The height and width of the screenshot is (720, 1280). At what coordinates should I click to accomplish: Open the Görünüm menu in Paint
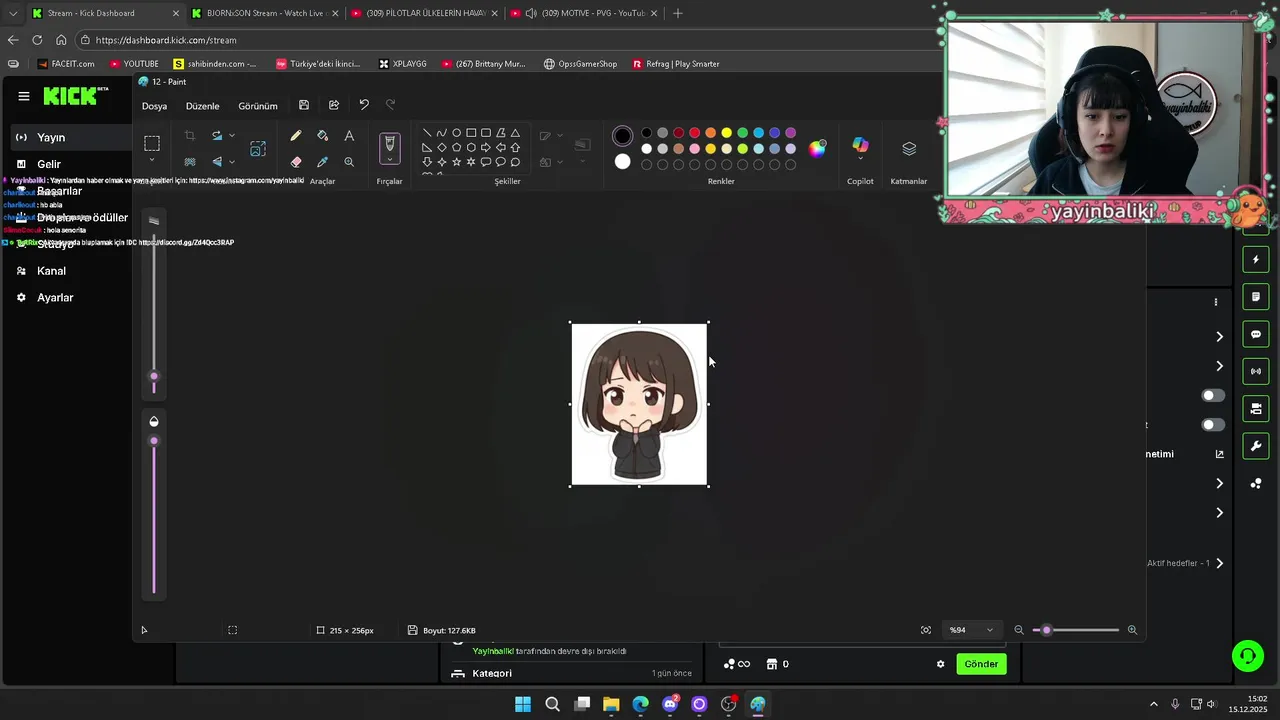pos(258,106)
